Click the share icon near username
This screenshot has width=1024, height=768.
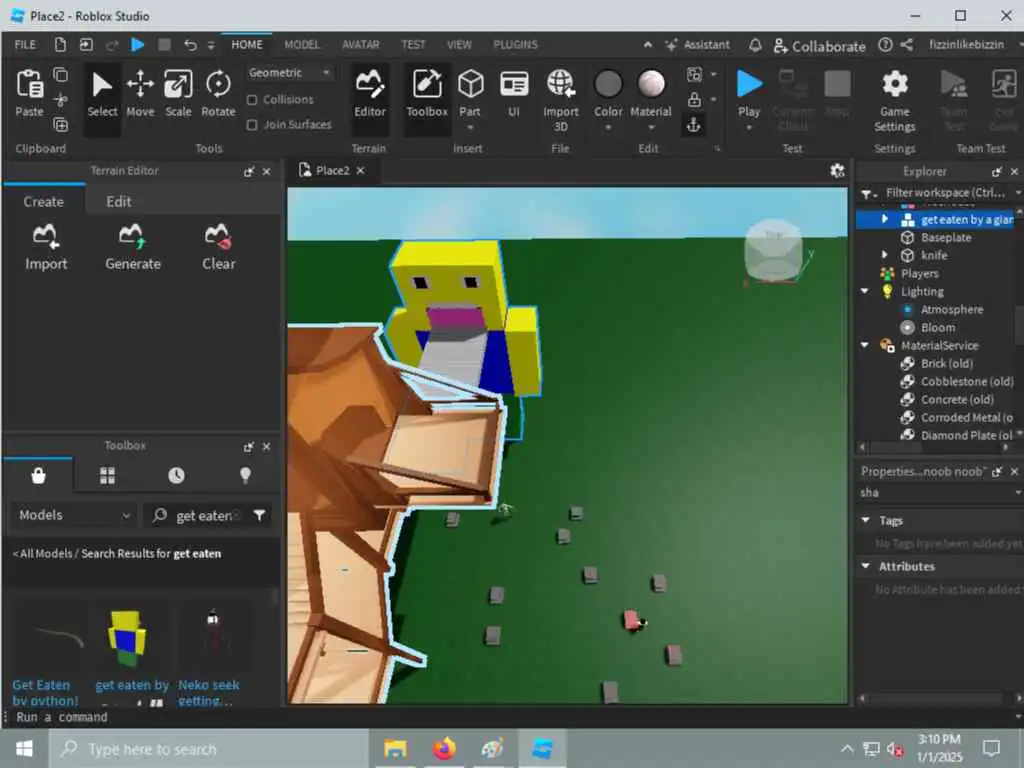click(x=906, y=45)
